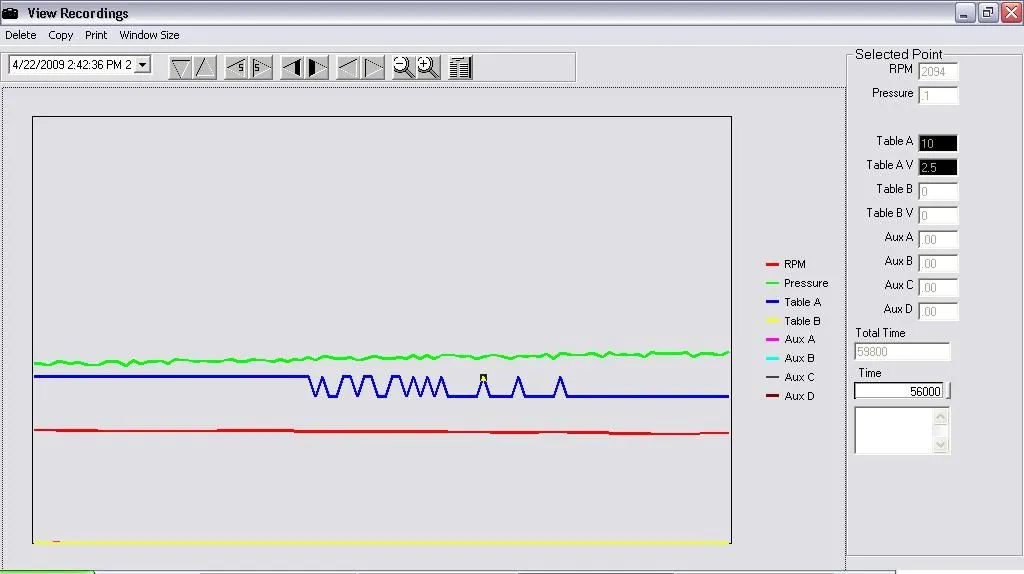Click the selected point marker on graph
1024x574 pixels.
click(483, 378)
